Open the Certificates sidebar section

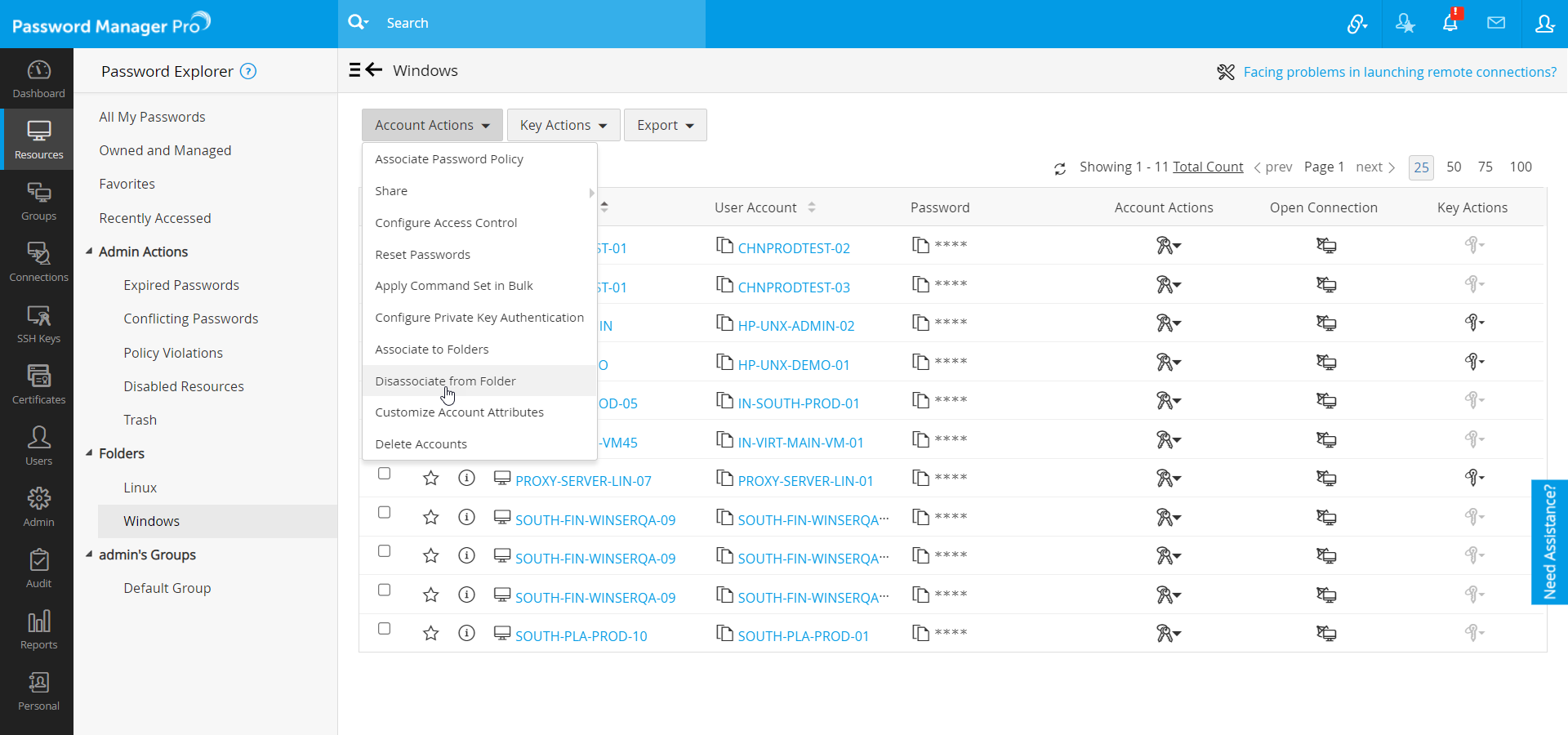click(x=38, y=384)
